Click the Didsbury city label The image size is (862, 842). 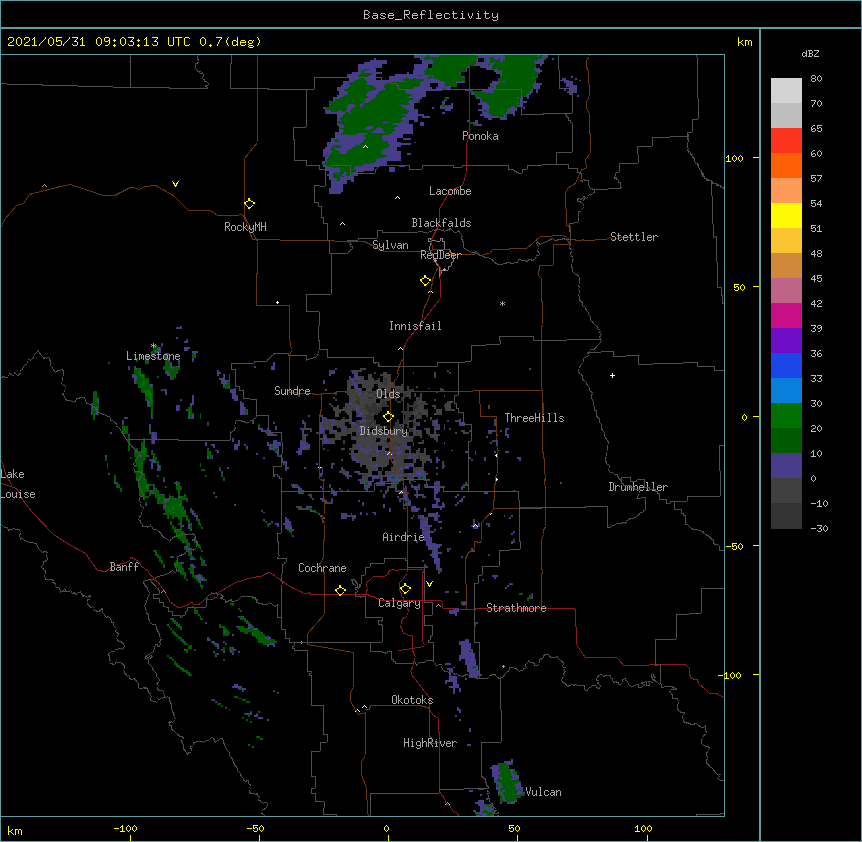(384, 431)
